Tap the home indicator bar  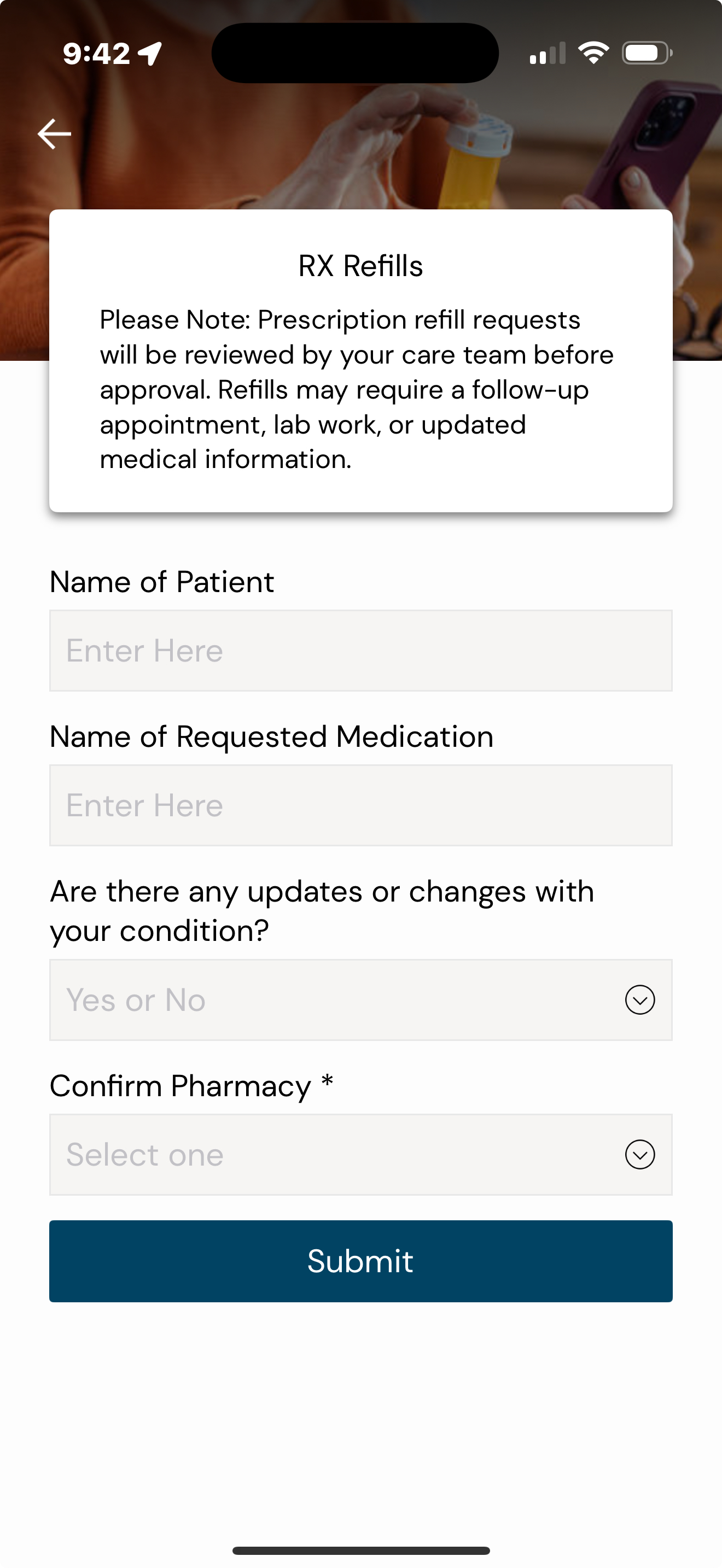tap(360, 1550)
